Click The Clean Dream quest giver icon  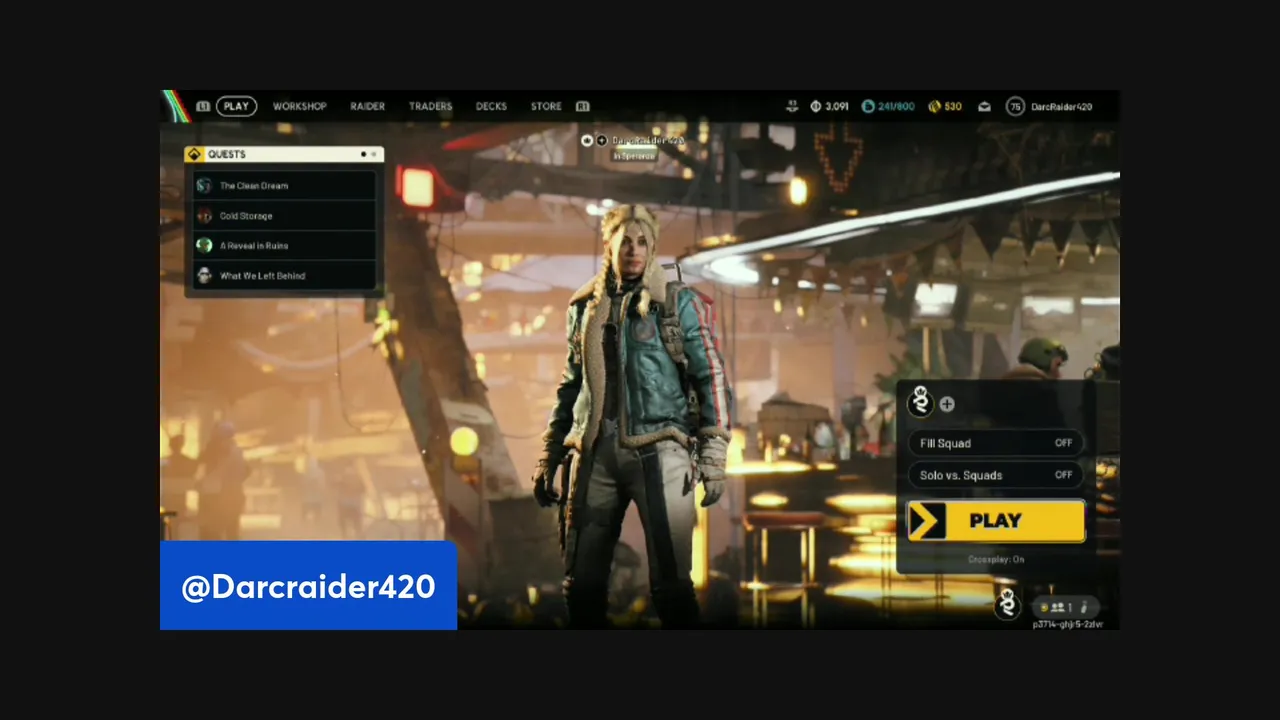pyautogui.click(x=204, y=186)
